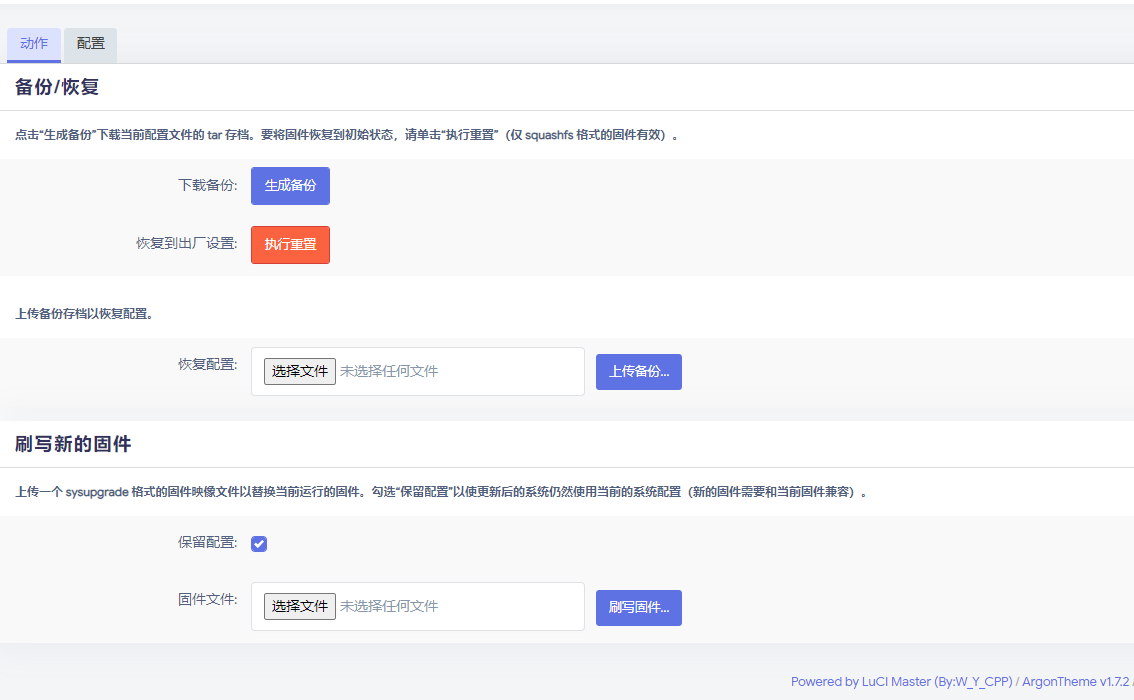Open file picker for 固件文件

(298, 606)
